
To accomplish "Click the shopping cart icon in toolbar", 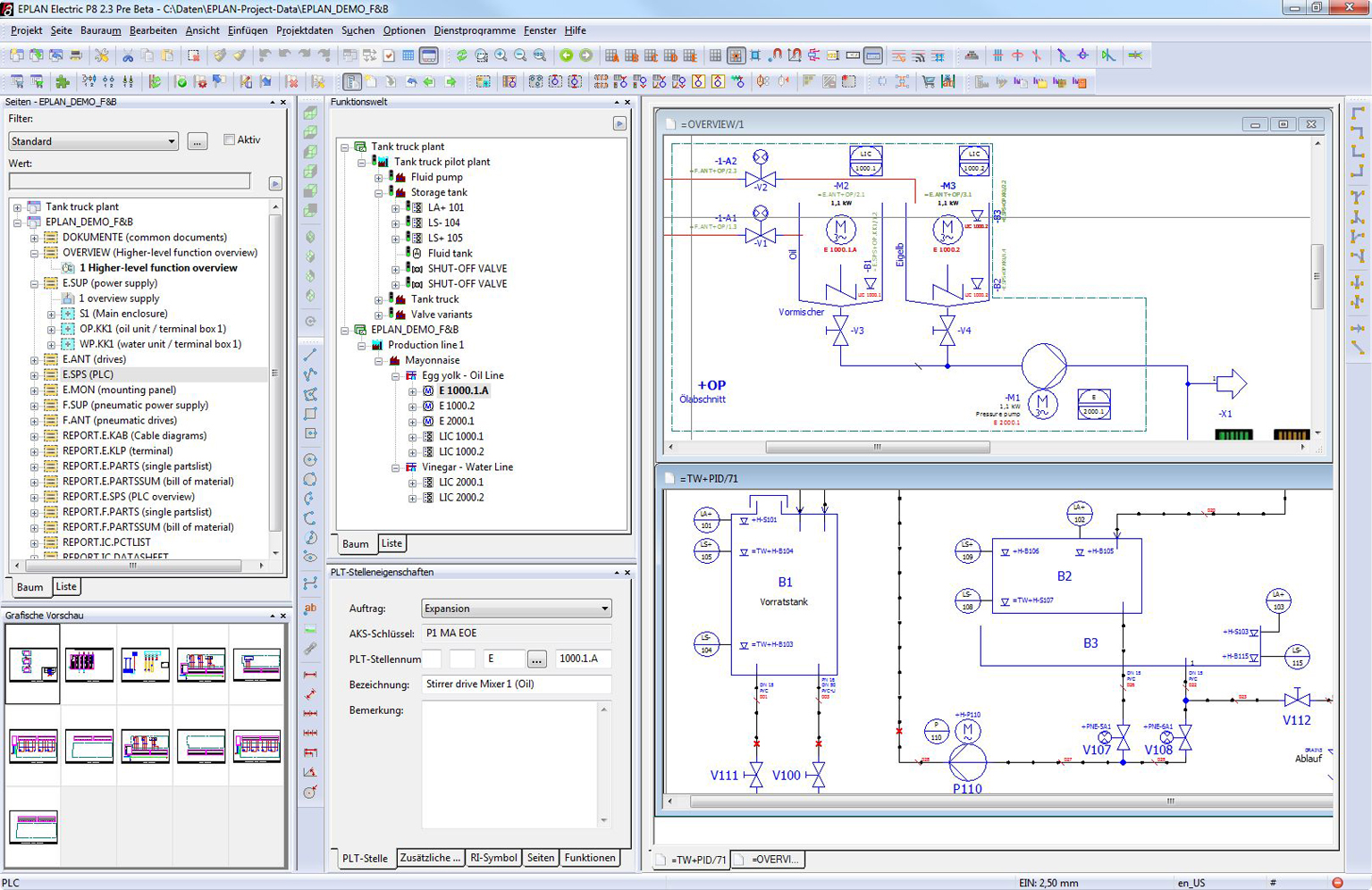I will click(928, 82).
